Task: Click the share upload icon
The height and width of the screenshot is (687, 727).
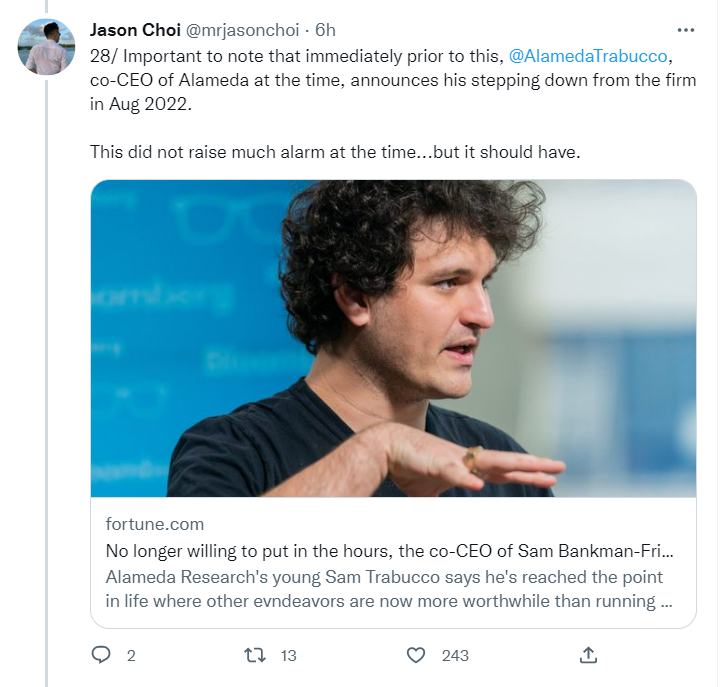Action: point(589,655)
